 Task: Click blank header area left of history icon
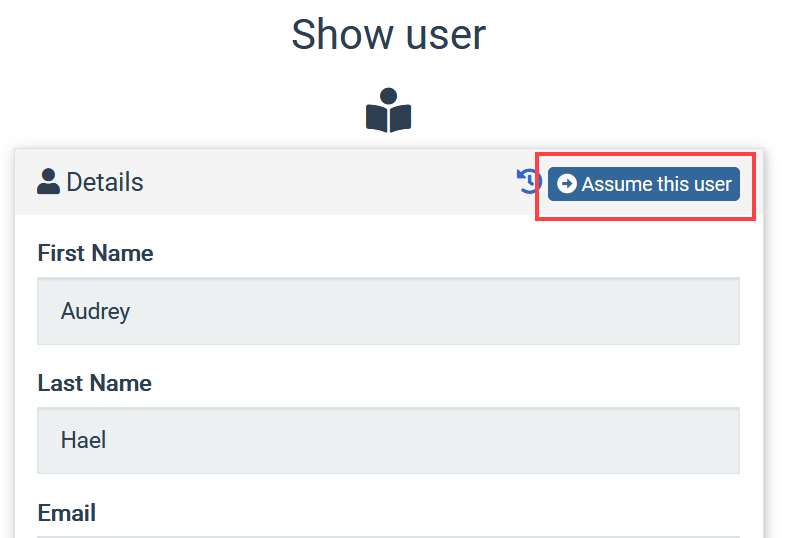click(x=326, y=182)
